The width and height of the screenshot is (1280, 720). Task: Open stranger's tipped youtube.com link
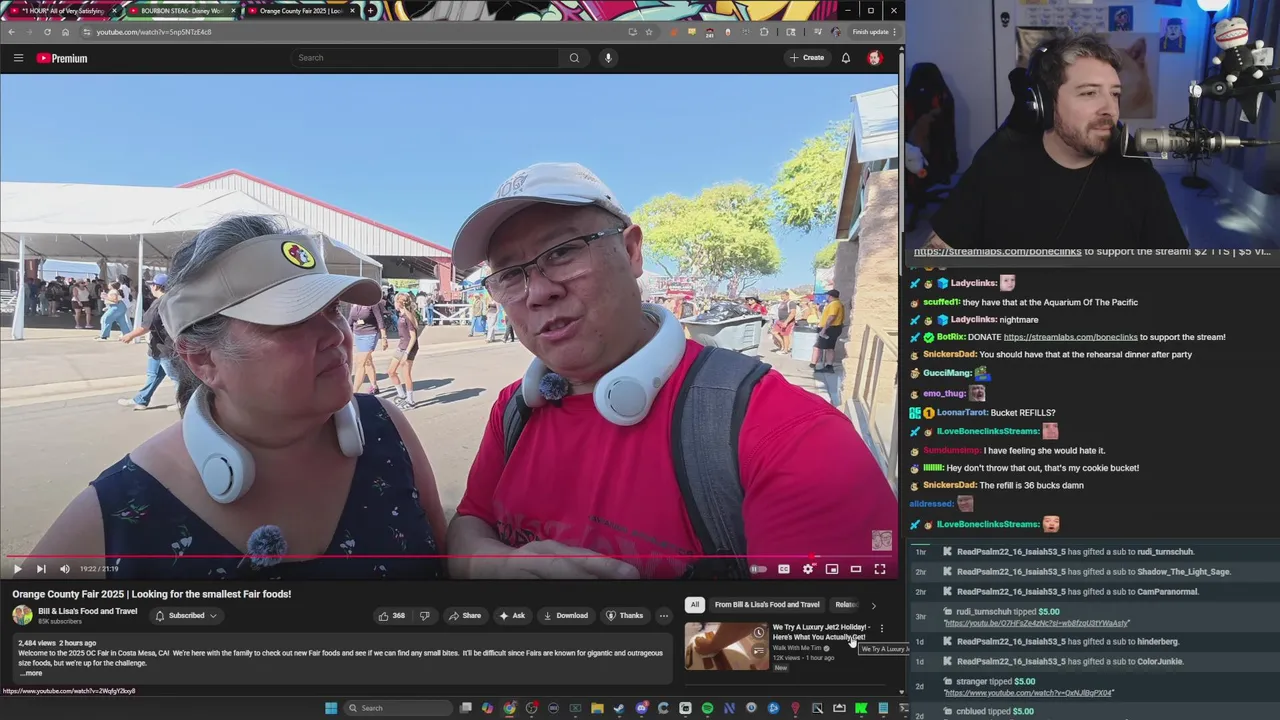[1029, 693]
